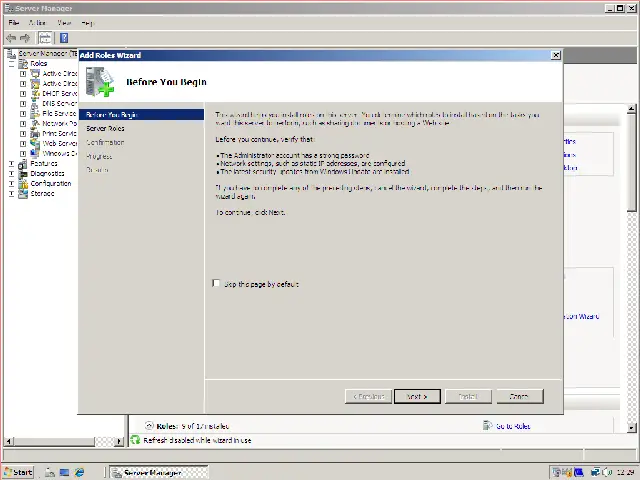Image resolution: width=640 pixels, height=480 pixels.
Task: Expand the Diagnostics tree node
Action: [x=11, y=174]
